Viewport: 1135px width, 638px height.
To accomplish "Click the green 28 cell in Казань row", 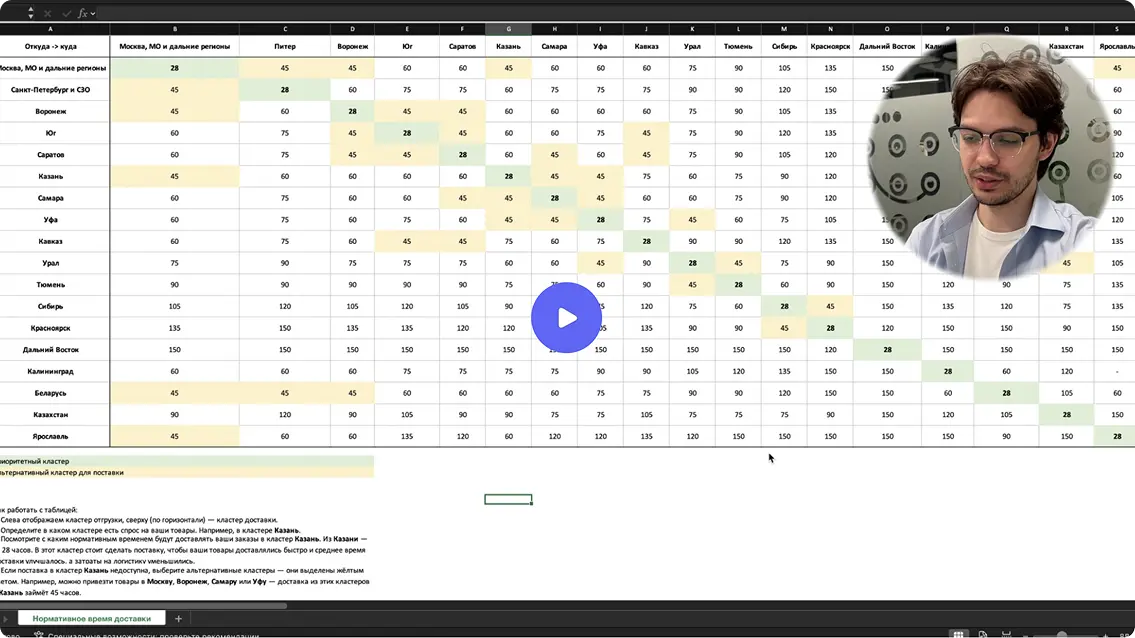I will click(508, 176).
